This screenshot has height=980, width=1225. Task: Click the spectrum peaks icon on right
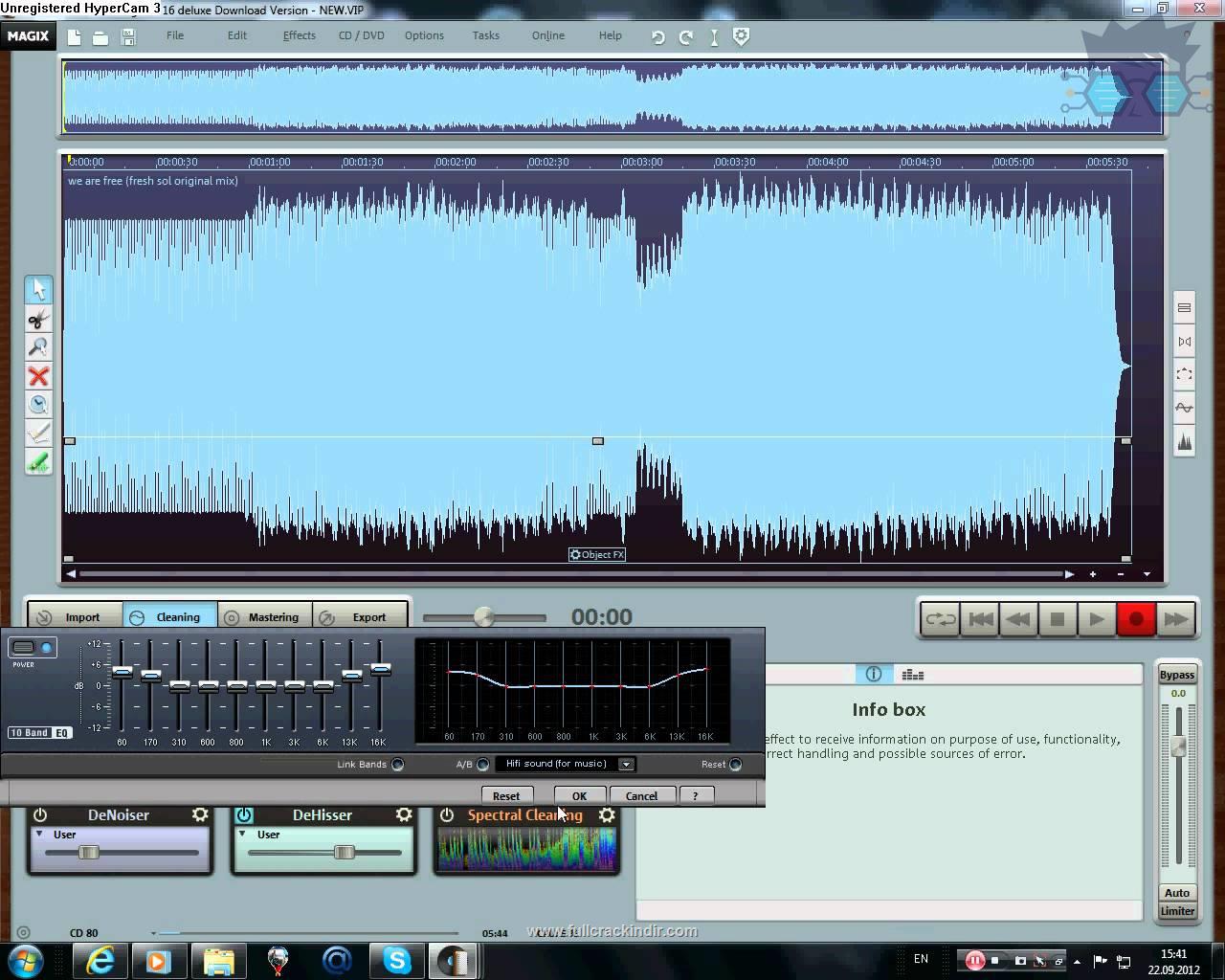pos(1185,441)
